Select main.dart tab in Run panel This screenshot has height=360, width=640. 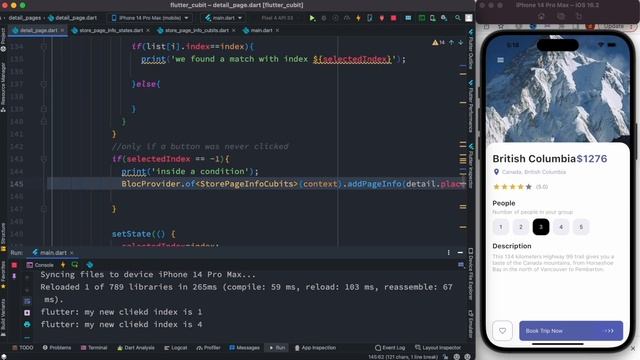click(53, 253)
